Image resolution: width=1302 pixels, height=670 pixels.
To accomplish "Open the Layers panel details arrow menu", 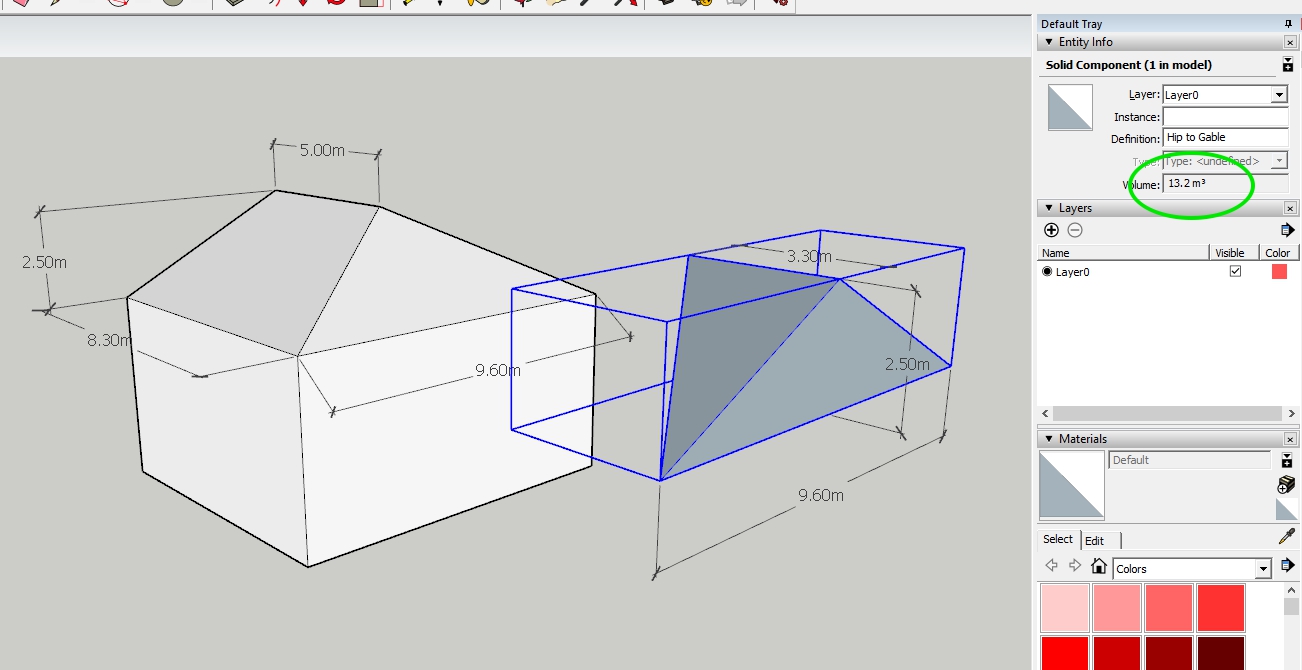I will point(1288,230).
